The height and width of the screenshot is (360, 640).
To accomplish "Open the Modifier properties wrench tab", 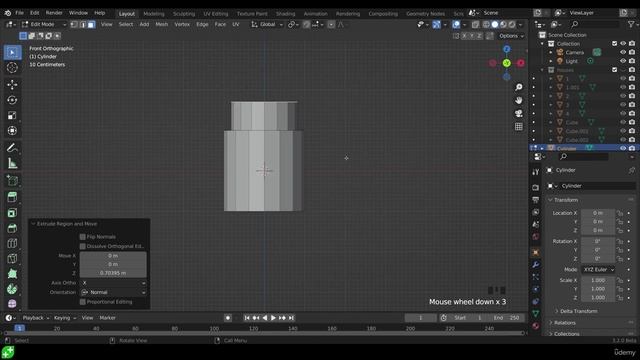I will point(536,265).
